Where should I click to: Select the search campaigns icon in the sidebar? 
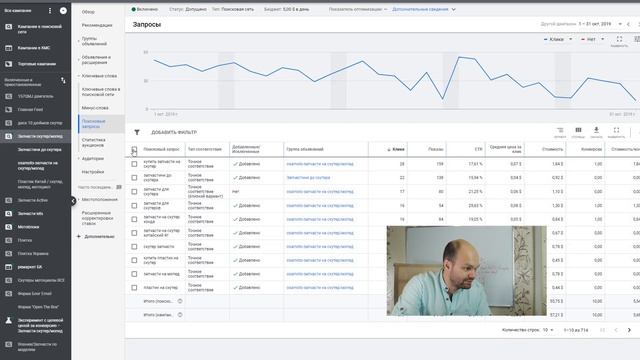[x=9, y=27]
